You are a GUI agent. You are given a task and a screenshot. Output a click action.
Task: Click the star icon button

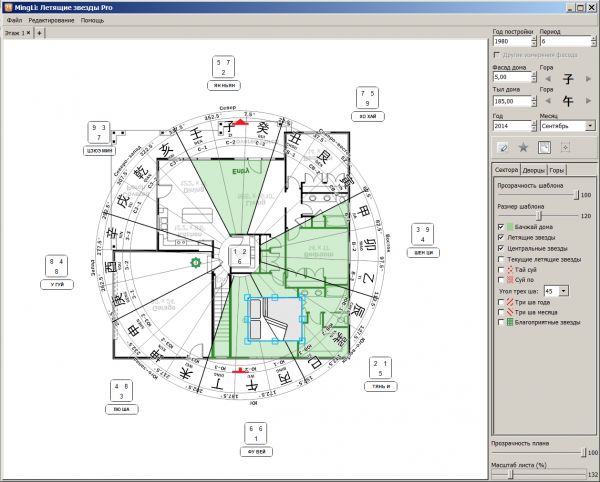click(523, 148)
